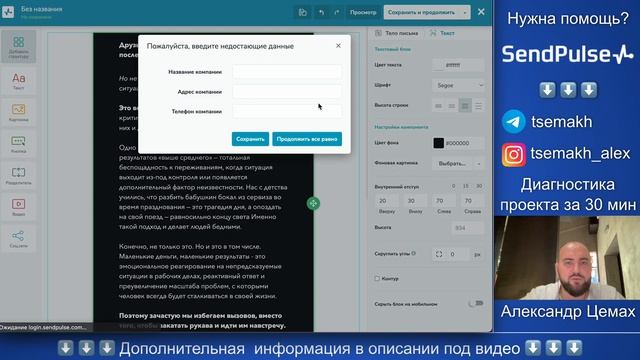Open arrow next to Сохранить и продолжить
This screenshot has height=360, width=640.
point(465,12)
